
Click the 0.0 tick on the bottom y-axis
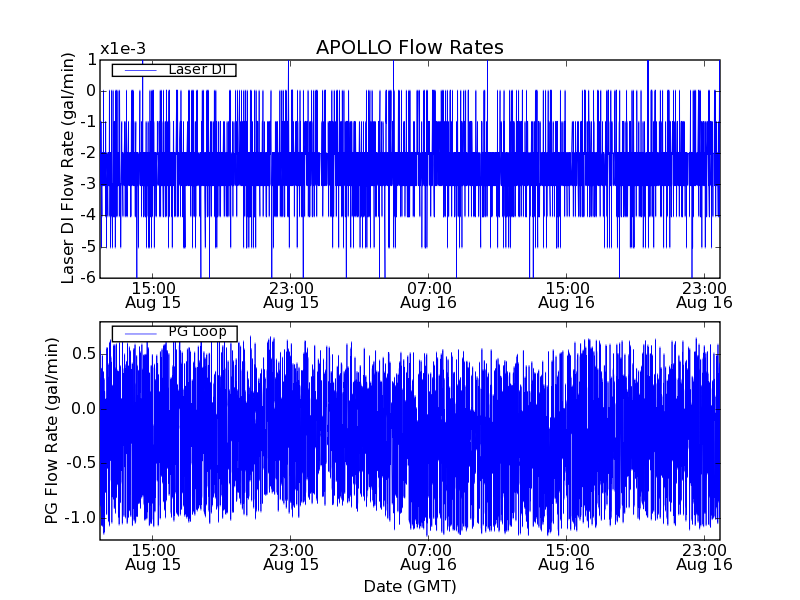click(x=84, y=408)
